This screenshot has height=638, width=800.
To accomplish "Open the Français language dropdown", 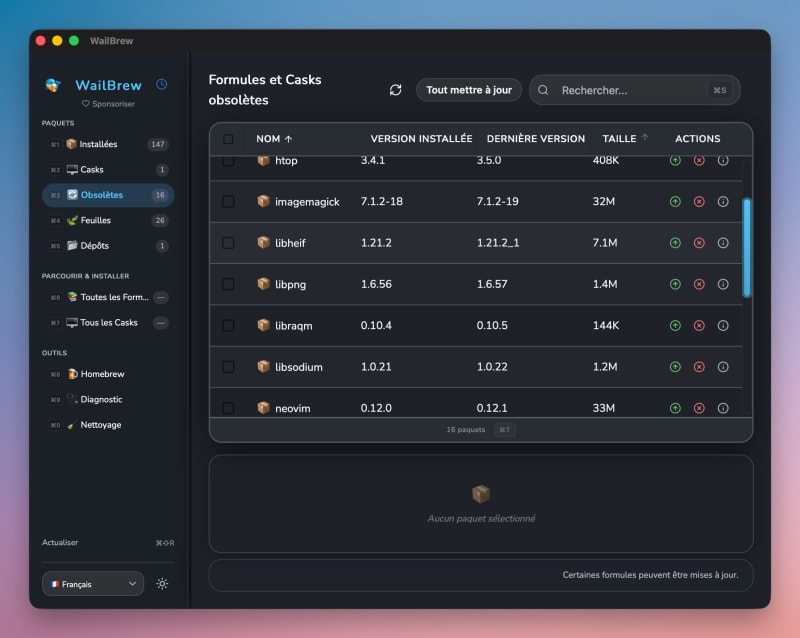I will point(93,584).
